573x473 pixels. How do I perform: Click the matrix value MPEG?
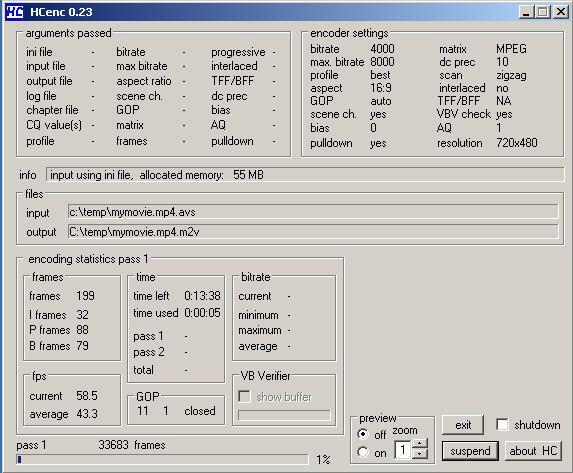click(x=511, y=49)
